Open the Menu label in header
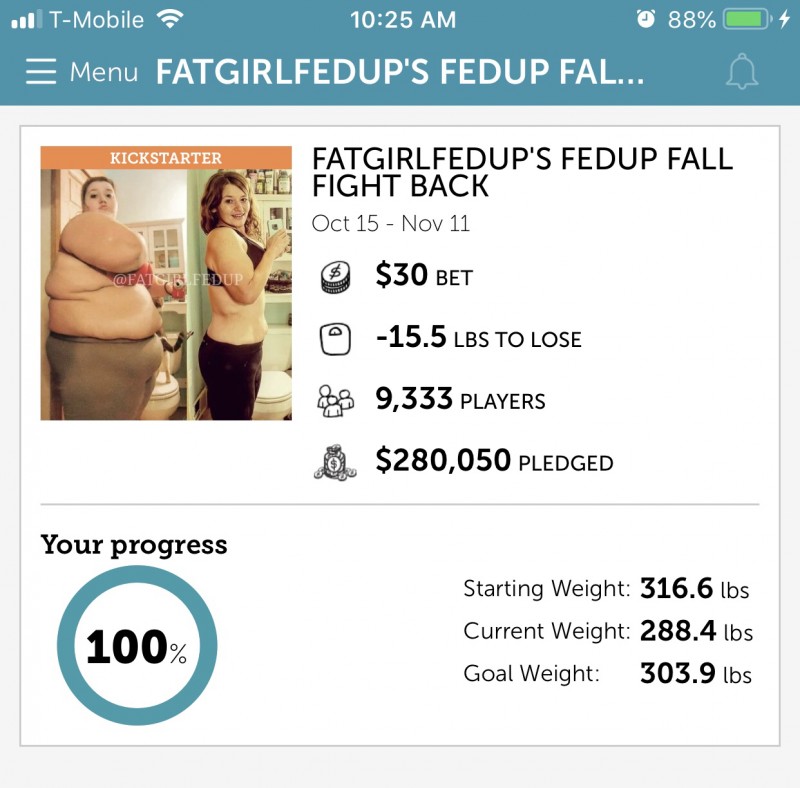 click(104, 72)
